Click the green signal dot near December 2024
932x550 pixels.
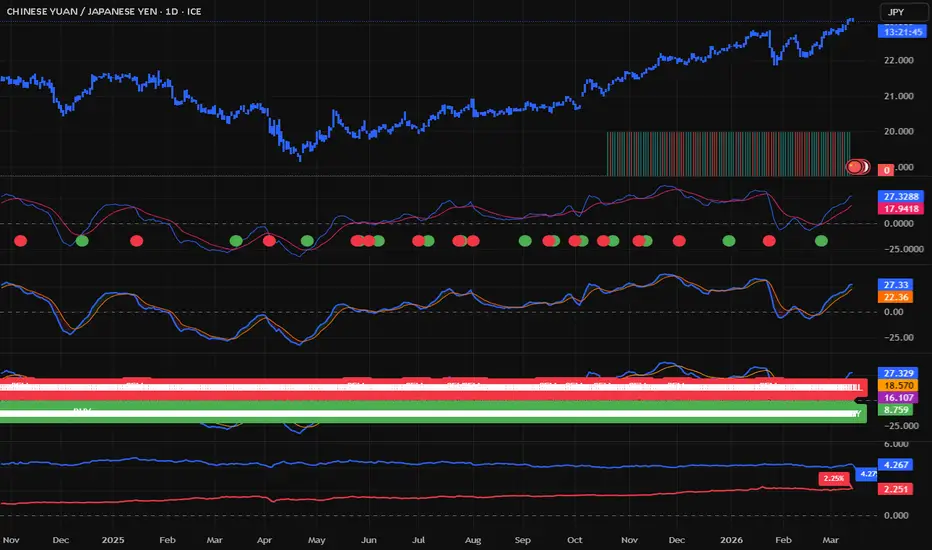(x=82, y=241)
